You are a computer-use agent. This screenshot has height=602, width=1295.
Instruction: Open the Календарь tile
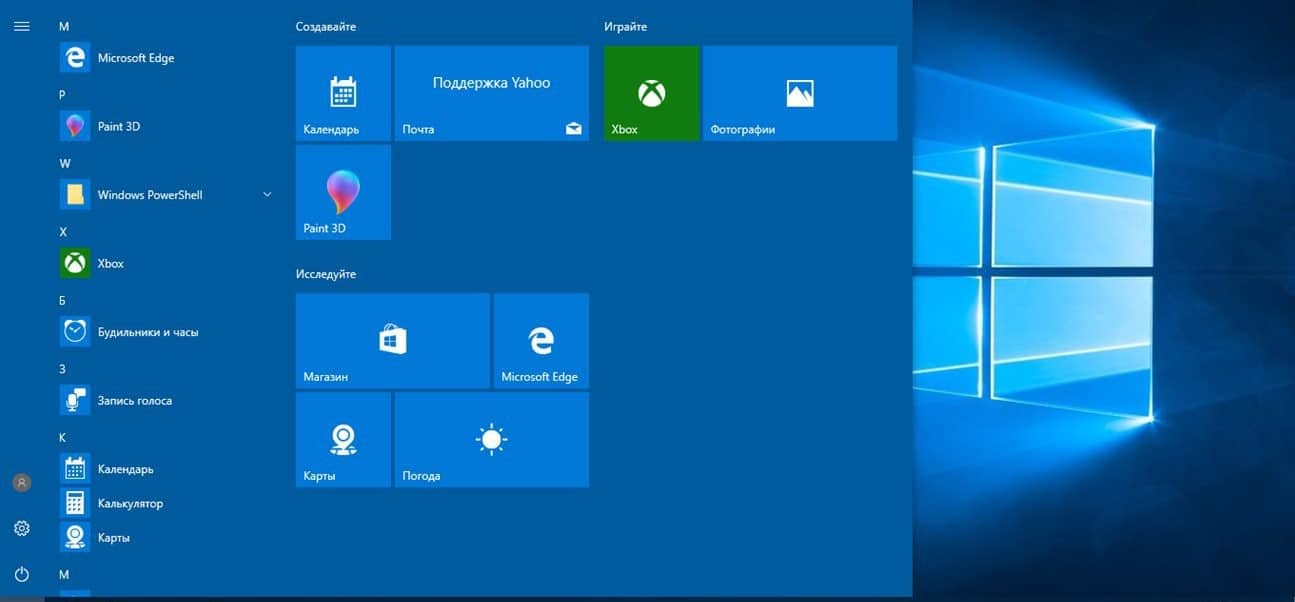(343, 93)
